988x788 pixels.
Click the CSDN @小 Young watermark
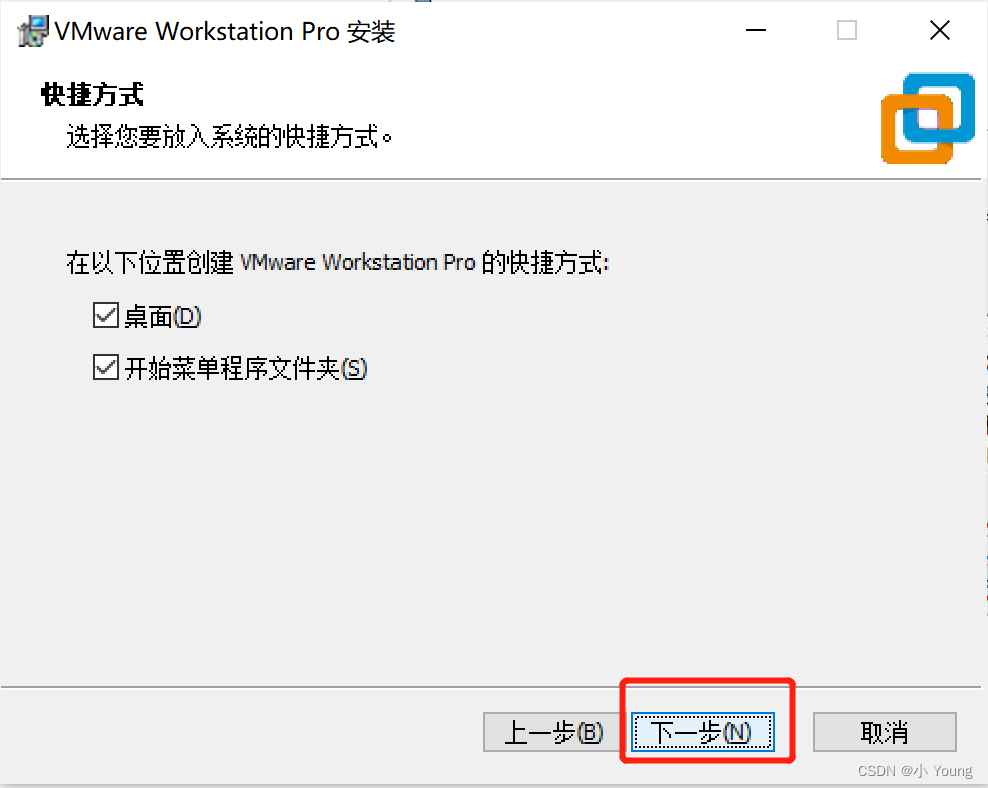(915, 771)
